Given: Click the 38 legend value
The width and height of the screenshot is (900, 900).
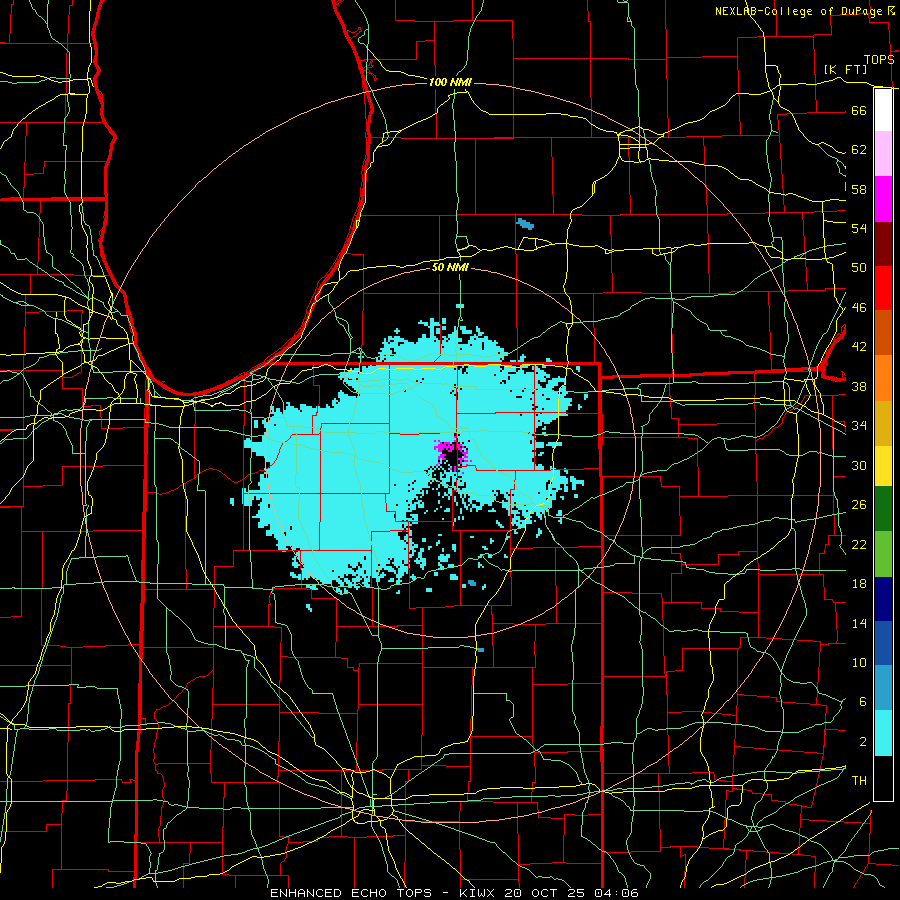Looking at the screenshot, I should click(x=859, y=386).
